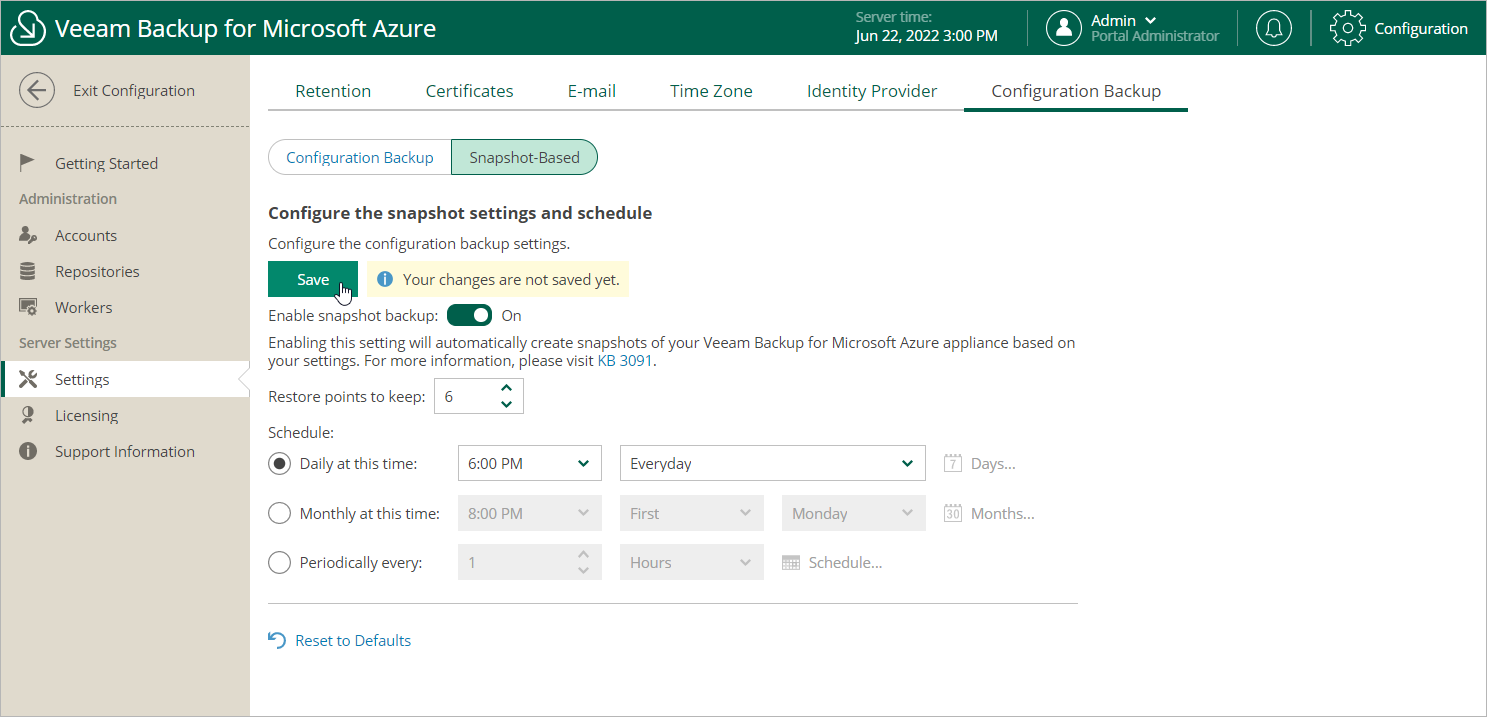1487x717 pixels.
Task: Toggle the Enable snapshot backup switch
Action: coord(469,315)
